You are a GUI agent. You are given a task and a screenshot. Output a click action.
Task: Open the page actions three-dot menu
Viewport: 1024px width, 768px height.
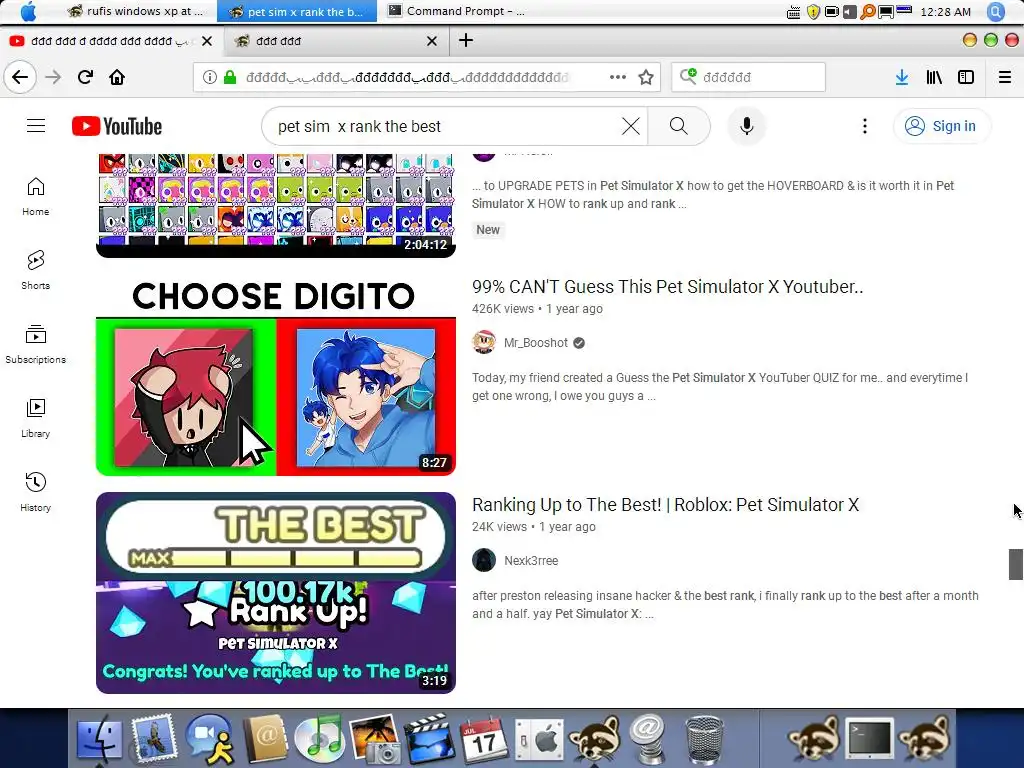[x=617, y=77]
